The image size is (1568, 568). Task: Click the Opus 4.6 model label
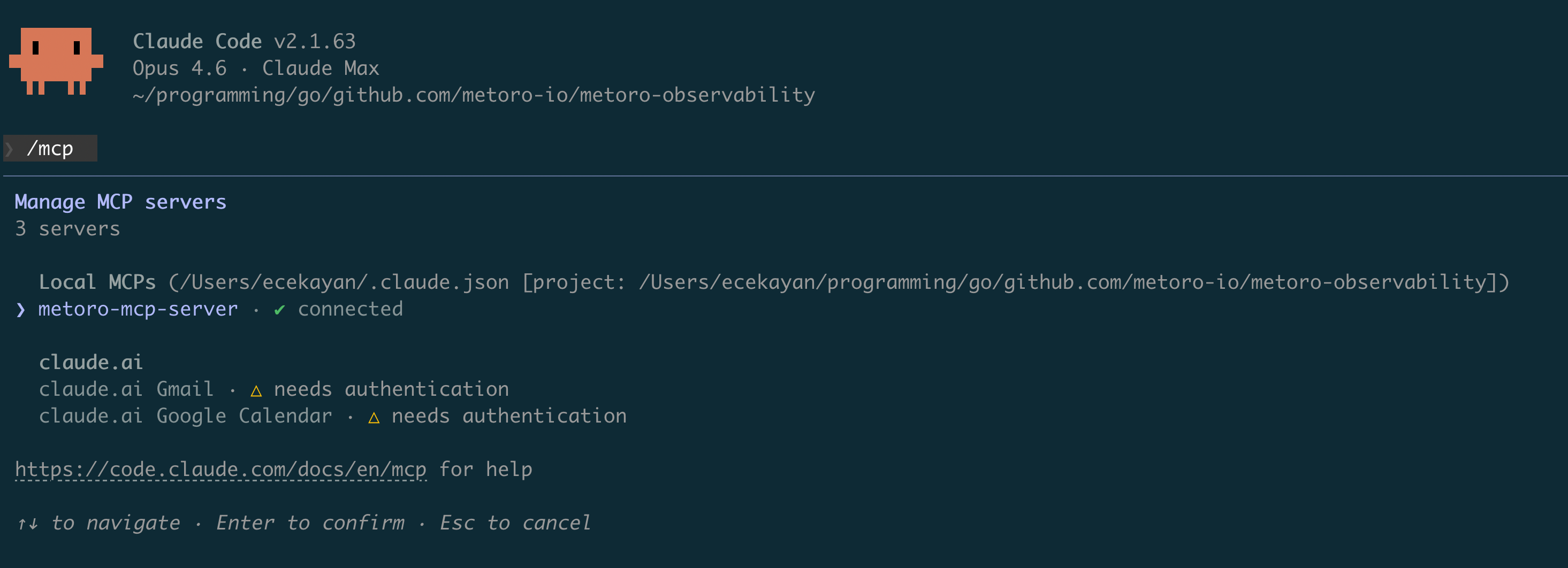(x=180, y=68)
